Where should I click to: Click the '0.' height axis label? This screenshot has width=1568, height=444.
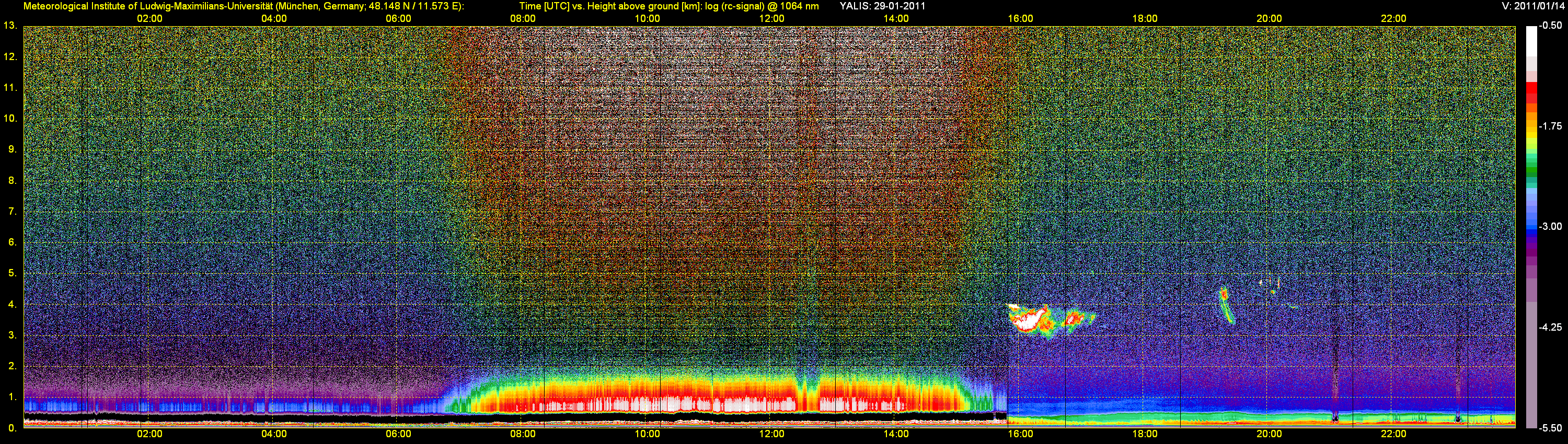[x=12, y=428]
